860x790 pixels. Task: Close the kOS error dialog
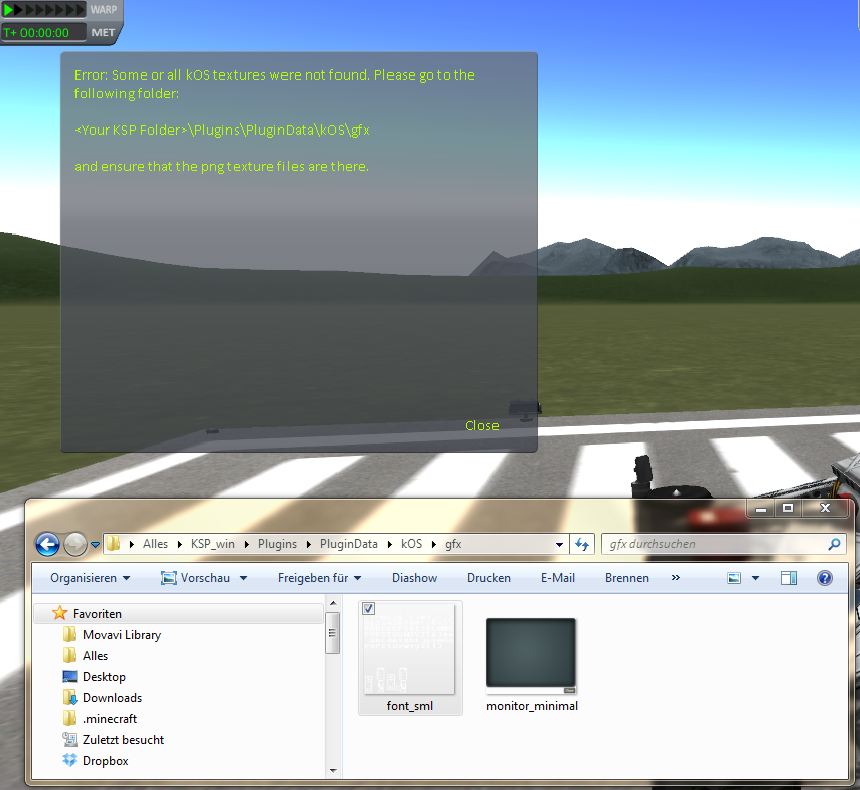[481, 426]
